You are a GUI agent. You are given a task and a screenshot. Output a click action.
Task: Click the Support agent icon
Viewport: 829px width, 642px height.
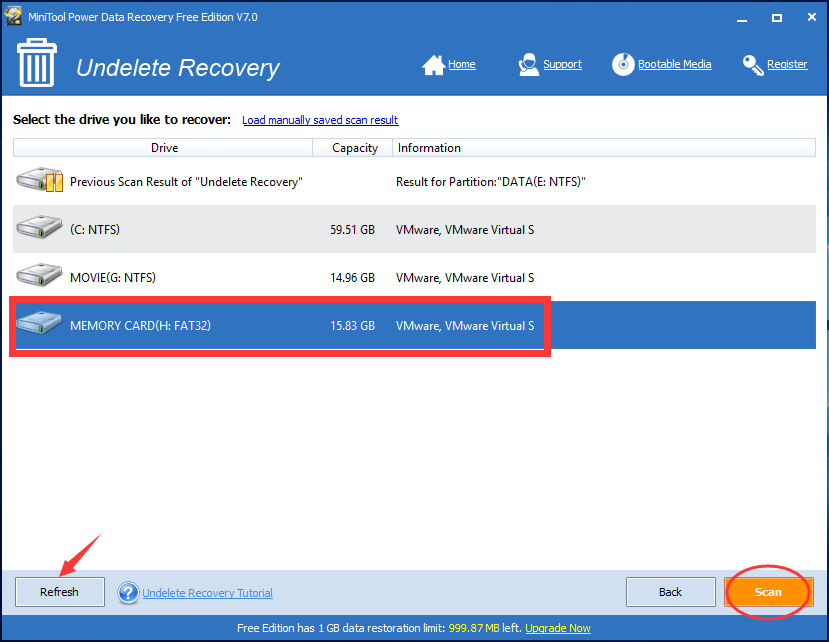[528, 65]
